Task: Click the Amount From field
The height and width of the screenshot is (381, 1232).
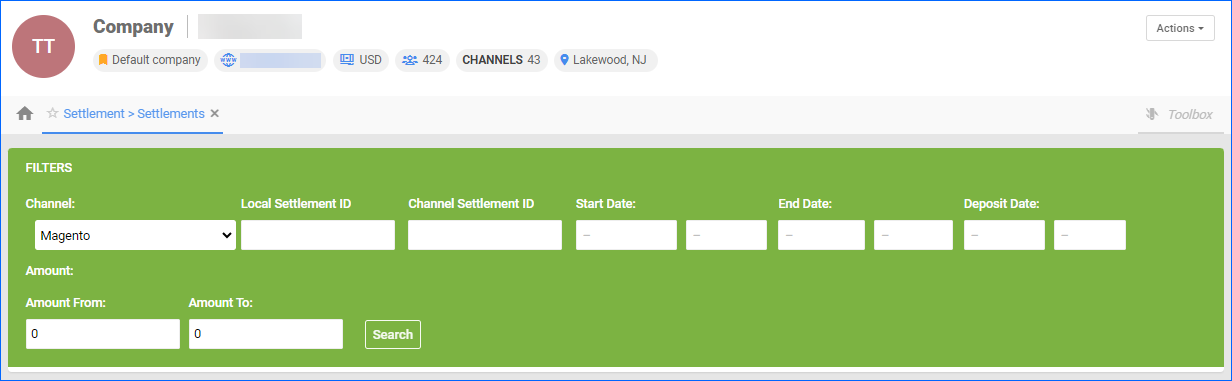Action: [103, 334]
